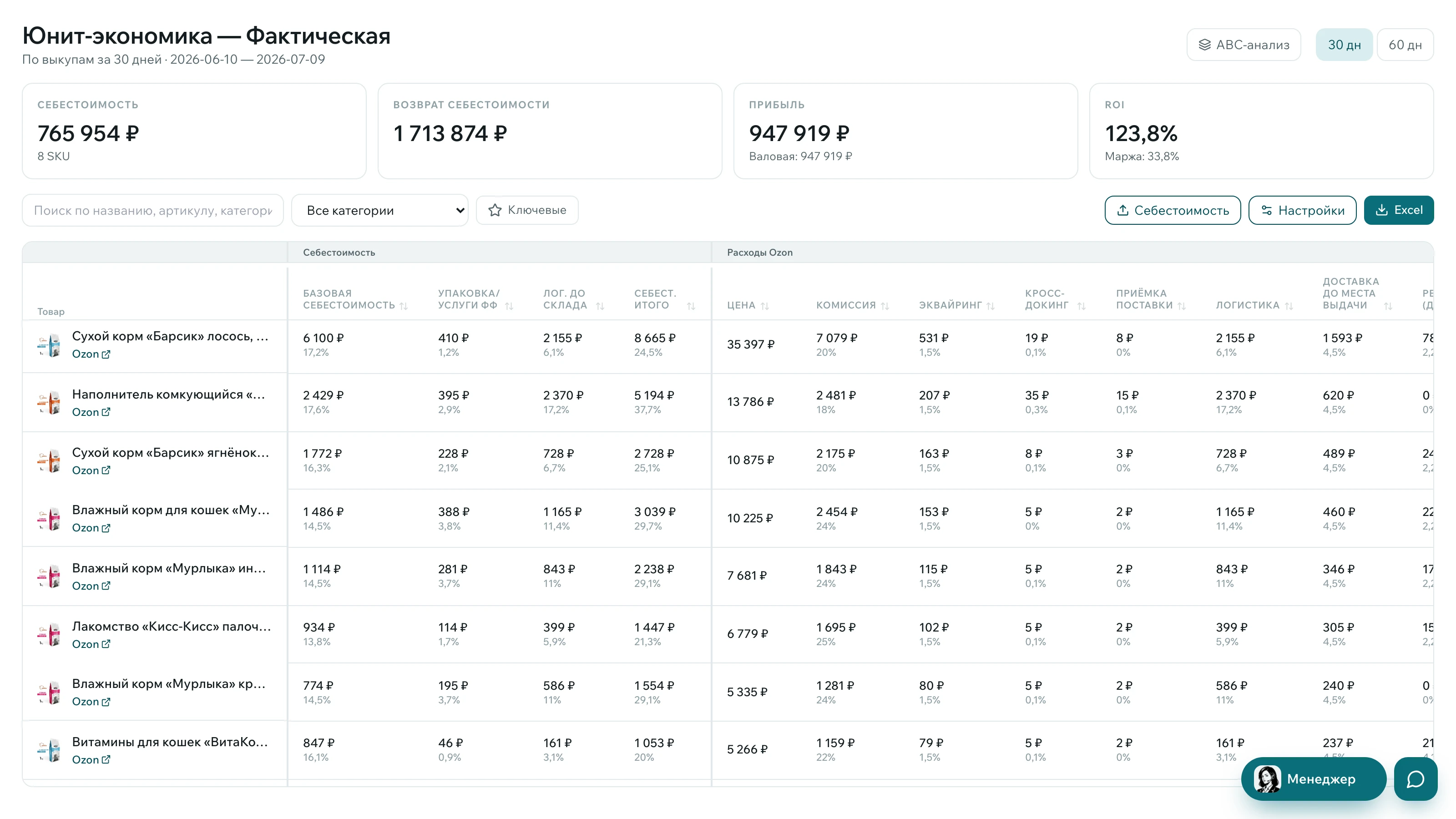Click thumbnail of Влажный корм «Мурлыка» кр…
The height and width of the screenshot is (819, 1456).
point(49,693)
